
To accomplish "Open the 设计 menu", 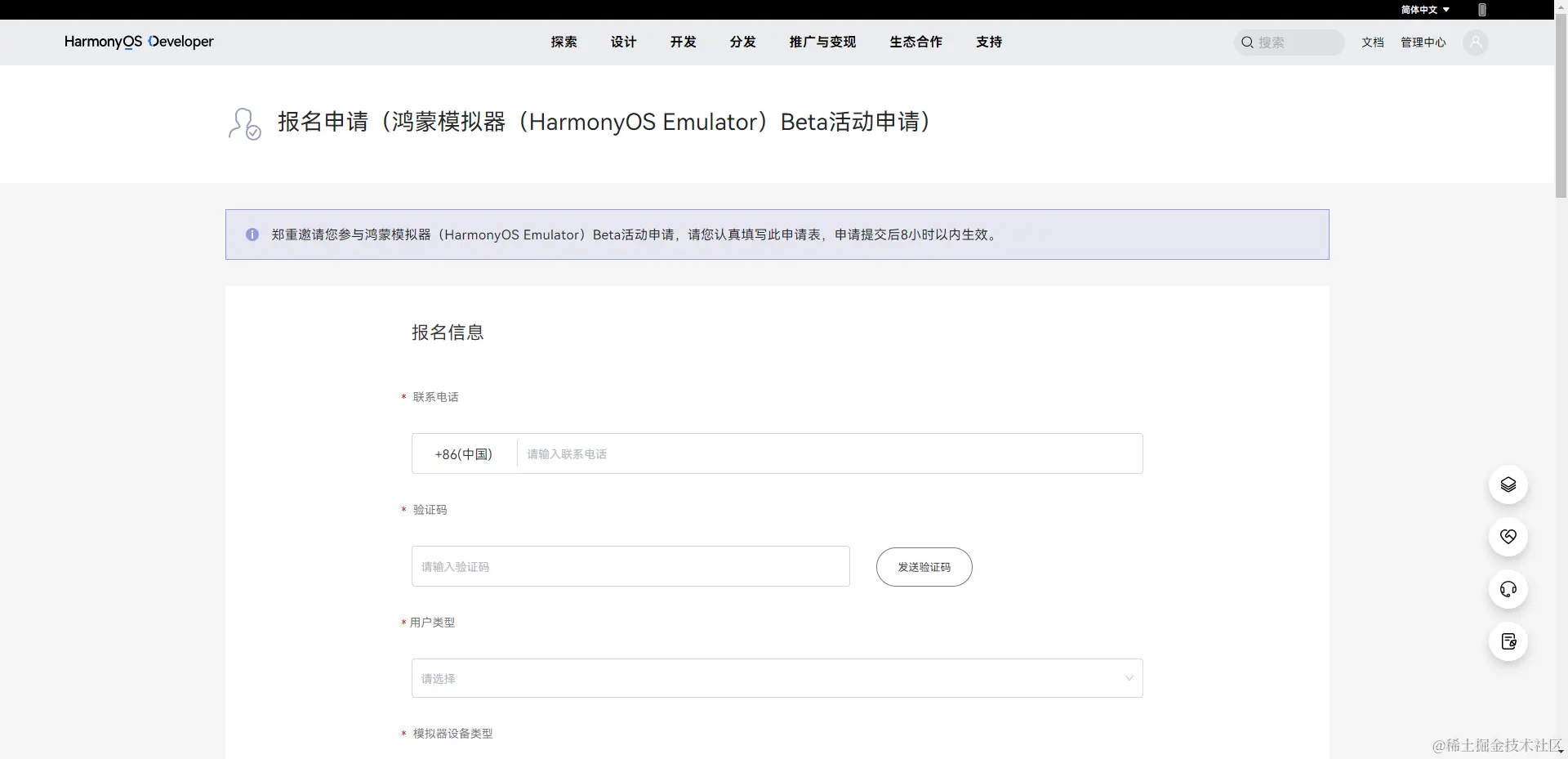I will click(x=623, y=42).
